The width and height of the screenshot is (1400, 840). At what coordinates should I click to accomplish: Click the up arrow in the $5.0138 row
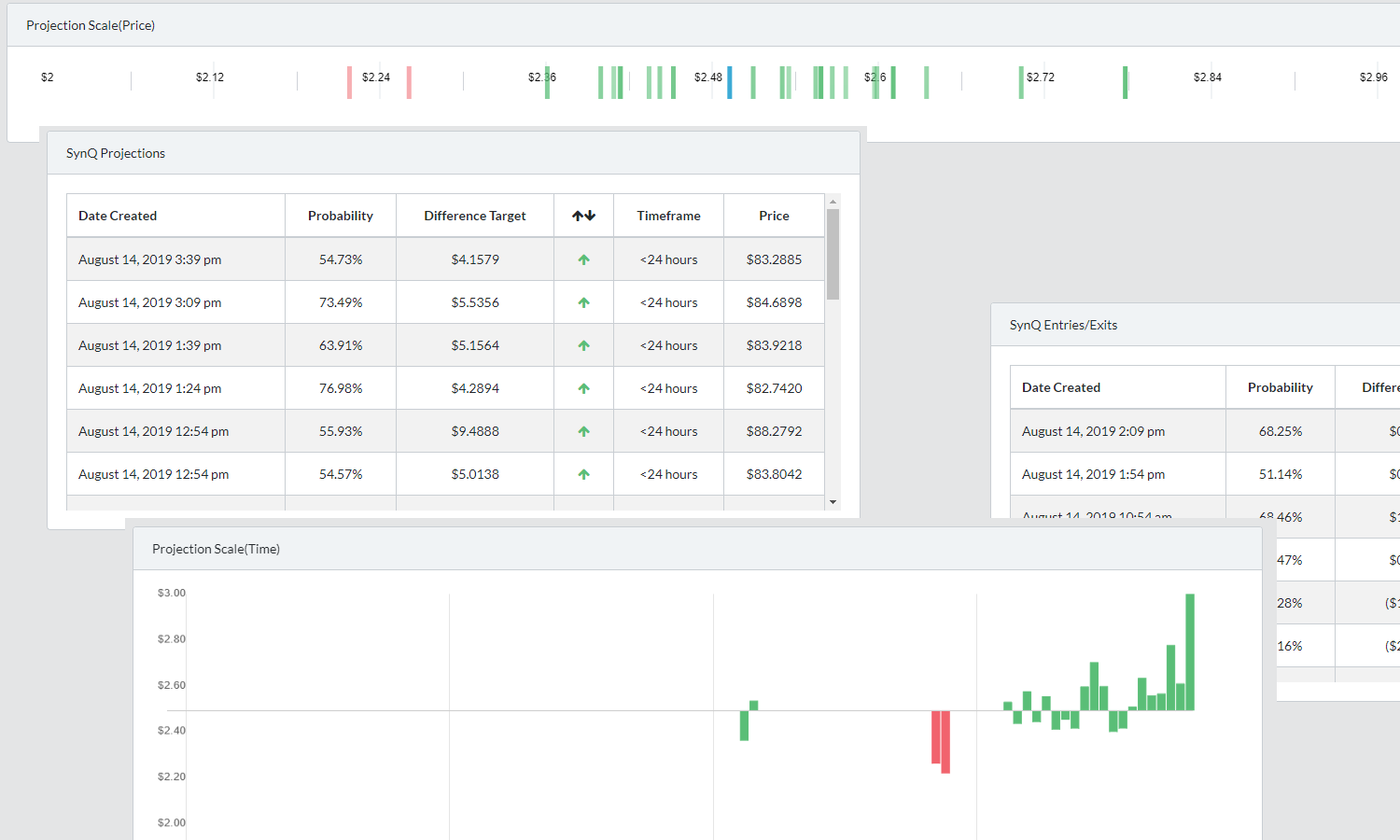(x=583, y=474)
